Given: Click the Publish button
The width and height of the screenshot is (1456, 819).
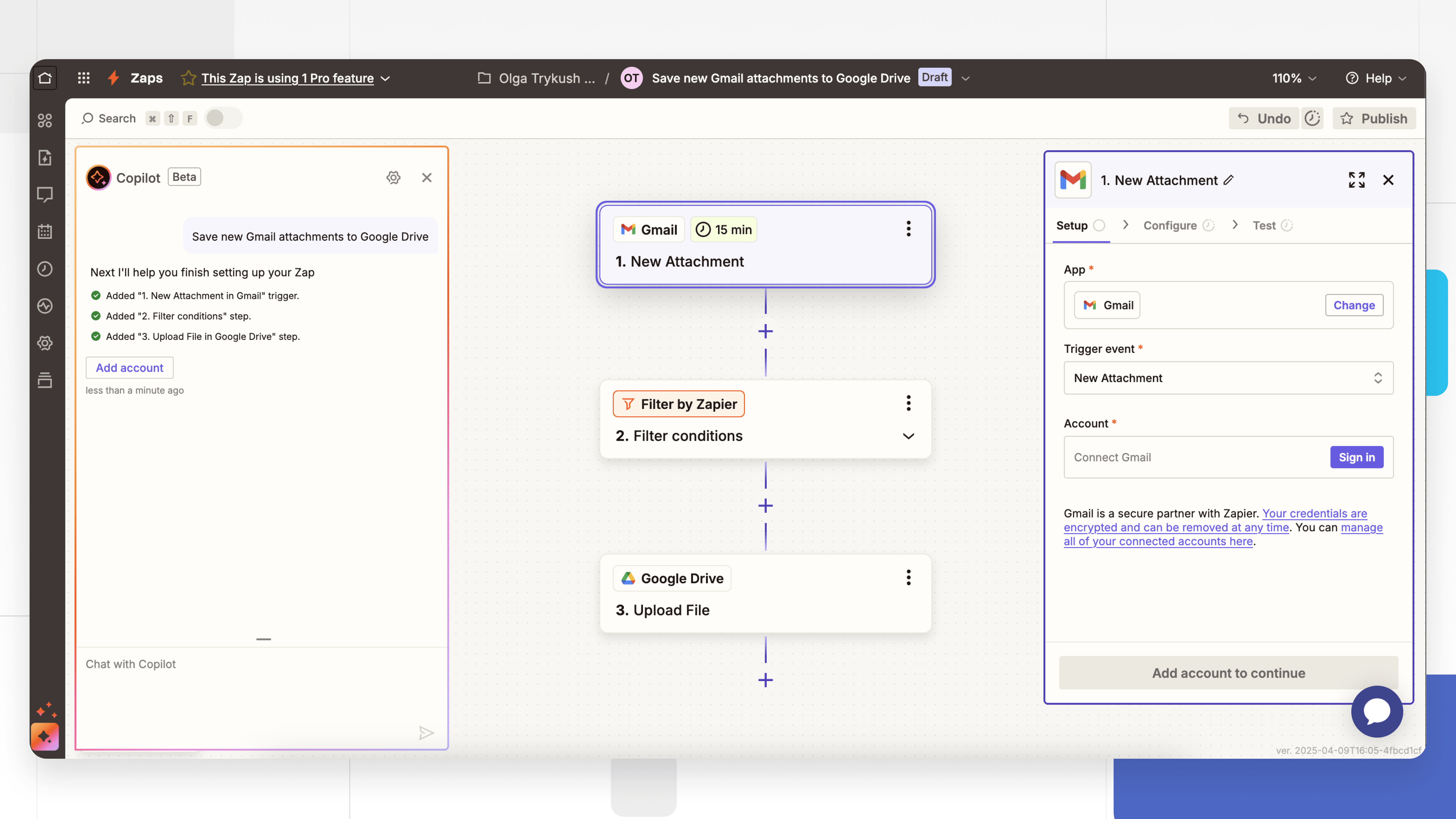Looking at the screenshot, I should (x=1374, y=118).
